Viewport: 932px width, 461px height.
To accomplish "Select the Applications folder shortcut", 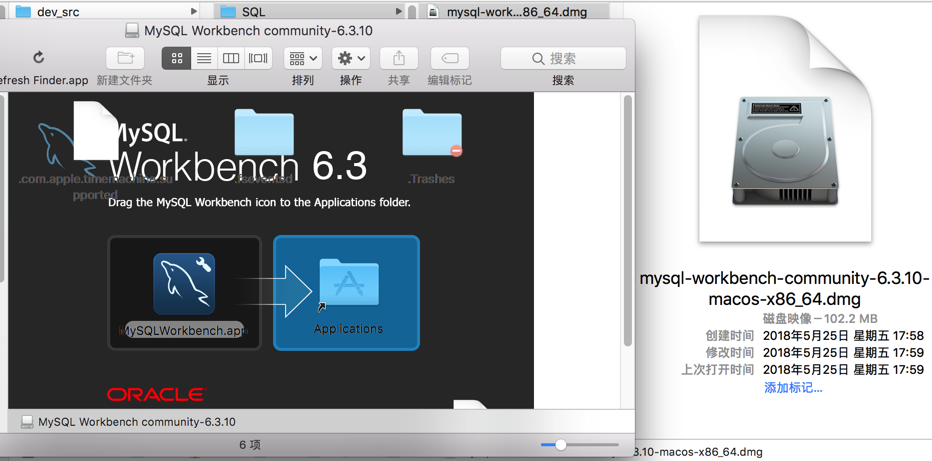I will click(348, 282).
